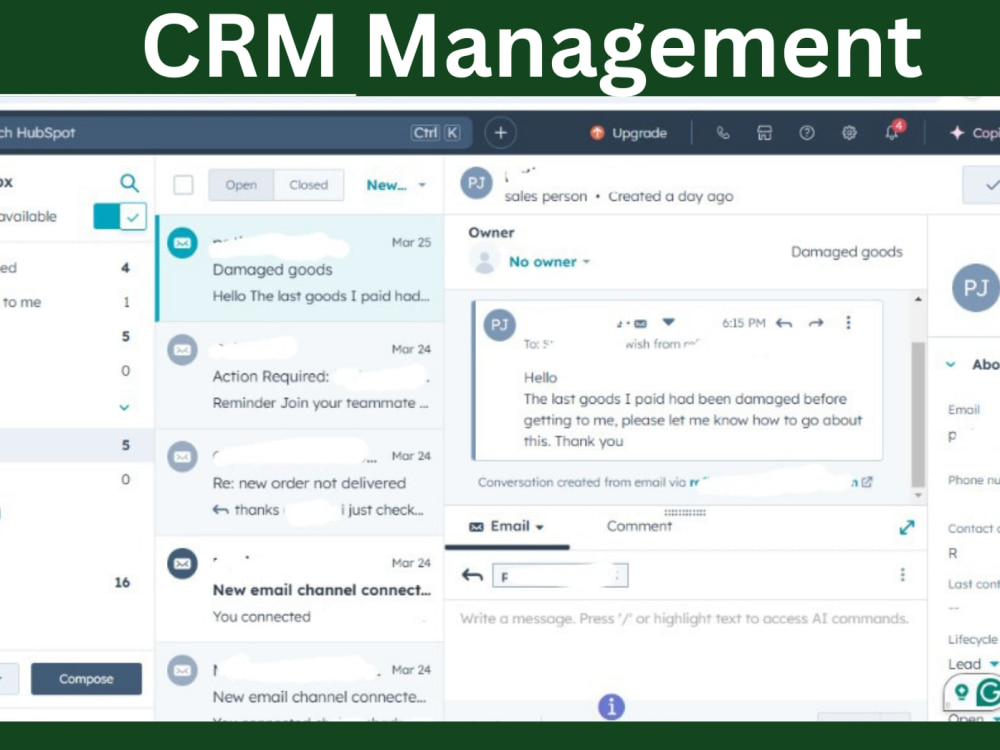This screenshot has width=1000, height=750.
Task: Click the large PJ contact avatar
Action: (975, 288)
